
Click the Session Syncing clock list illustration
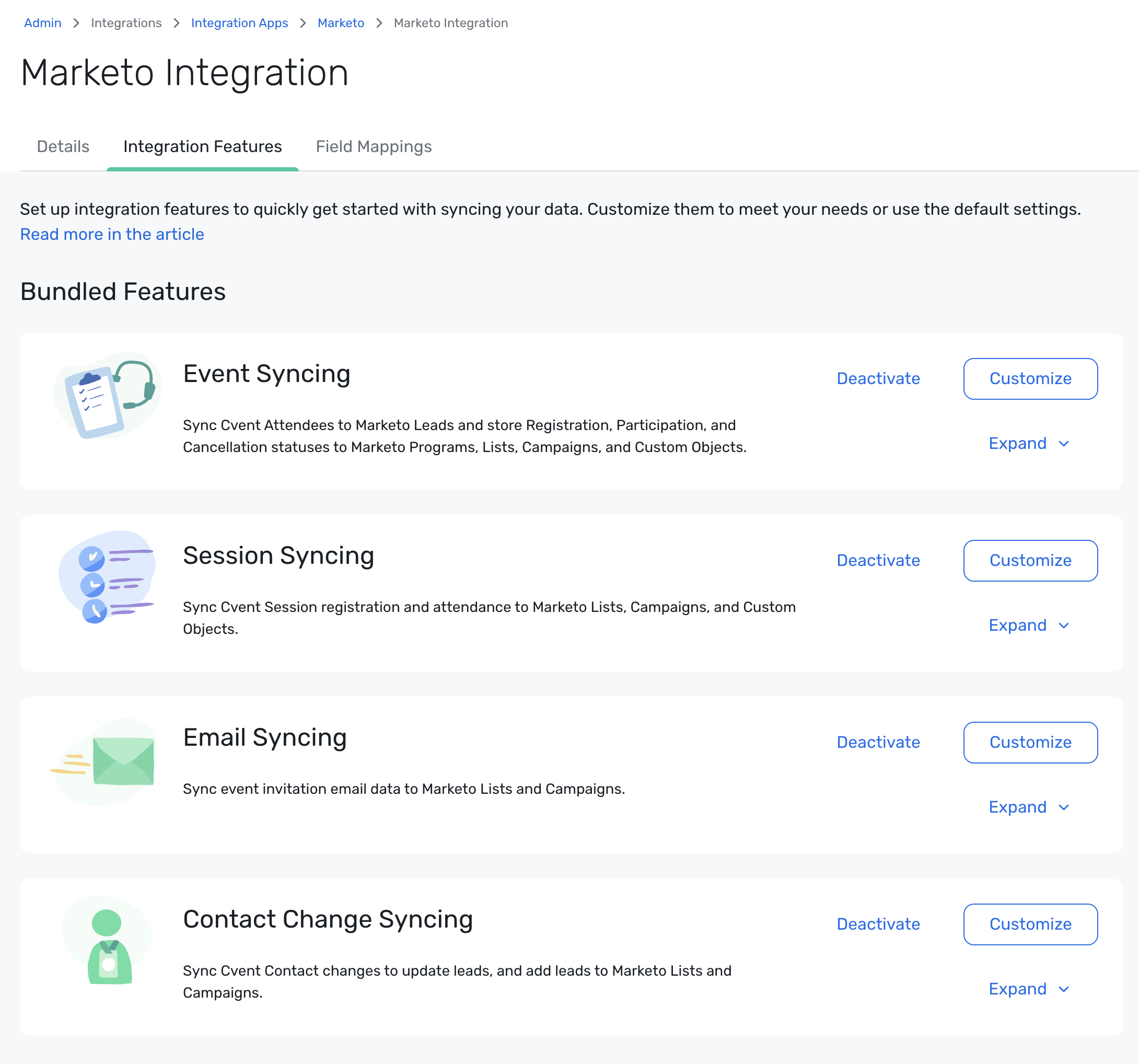(107, 577)
